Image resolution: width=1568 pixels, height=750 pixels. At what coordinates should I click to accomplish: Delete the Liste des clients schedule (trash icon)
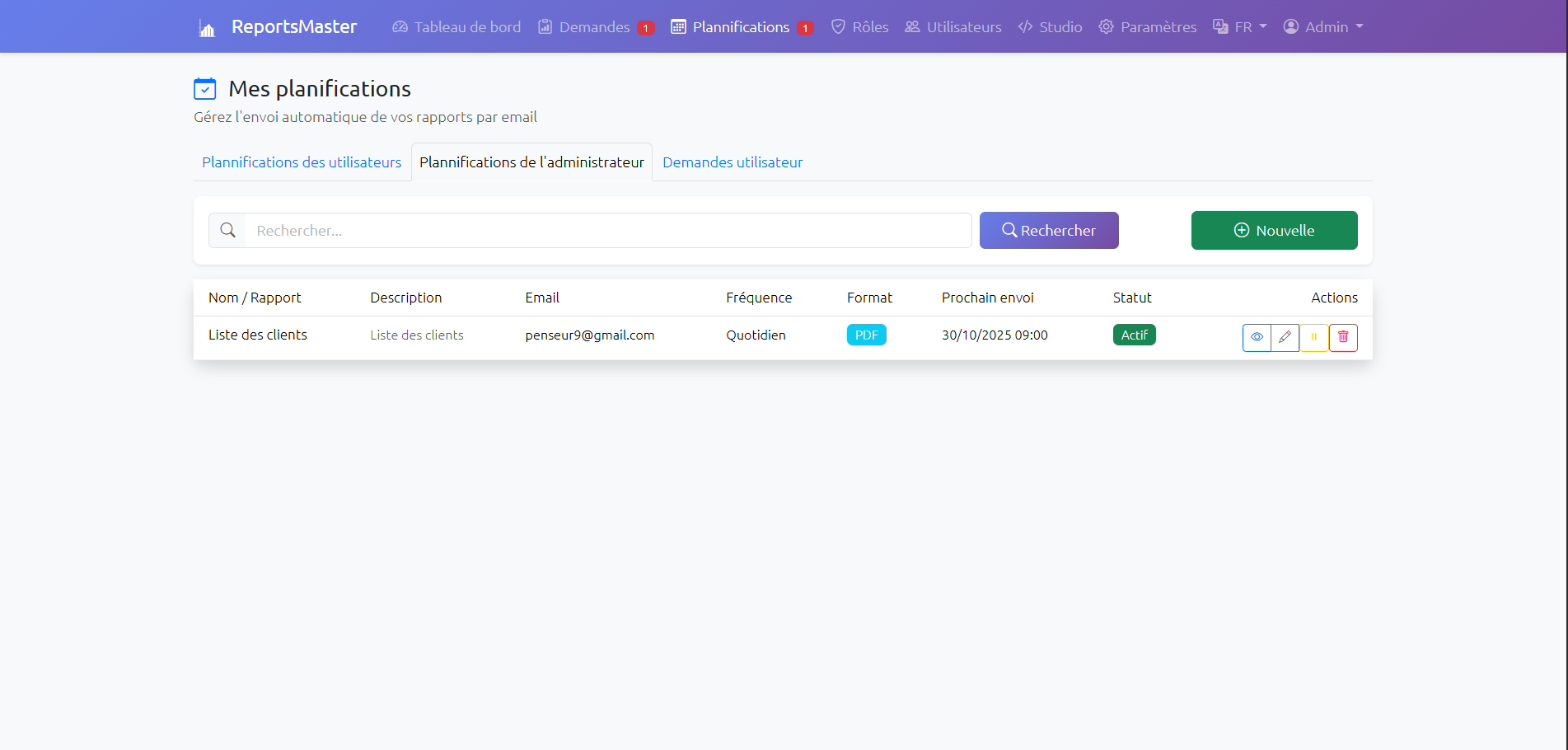(x=1343, y=337)
